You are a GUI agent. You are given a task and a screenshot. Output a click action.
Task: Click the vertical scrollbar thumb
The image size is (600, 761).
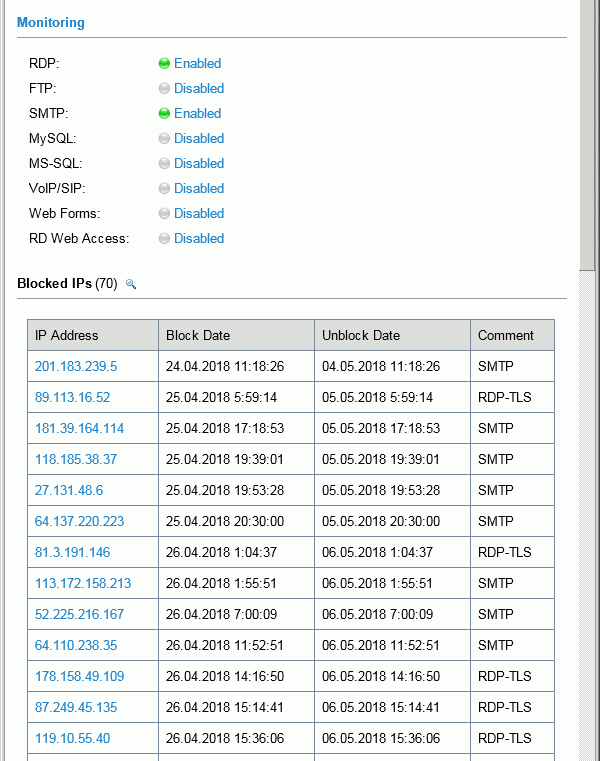pyautogui.click(x=587, y=135)
